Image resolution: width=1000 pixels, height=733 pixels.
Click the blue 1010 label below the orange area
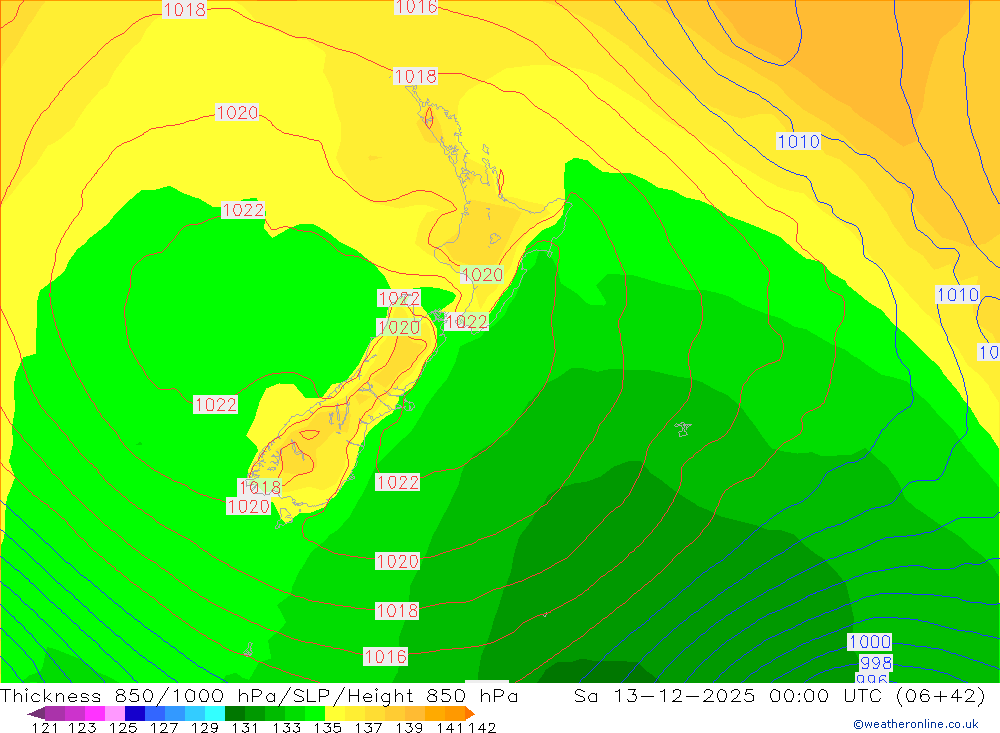click(x=798, y=142)
